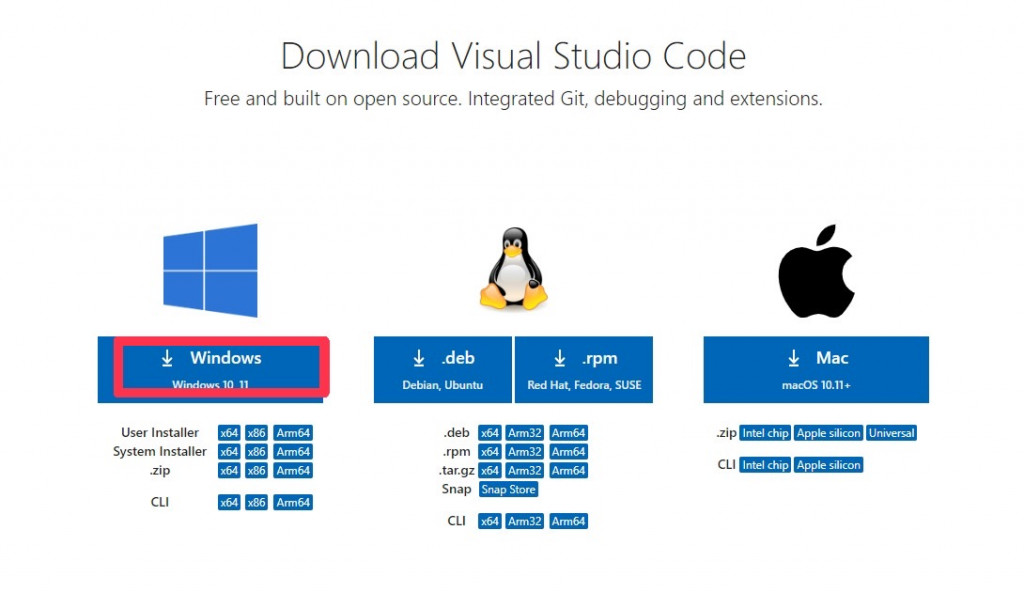Select Arm32 for Linux CLI
Viewport: 1024px width, 592px height.
525,521
